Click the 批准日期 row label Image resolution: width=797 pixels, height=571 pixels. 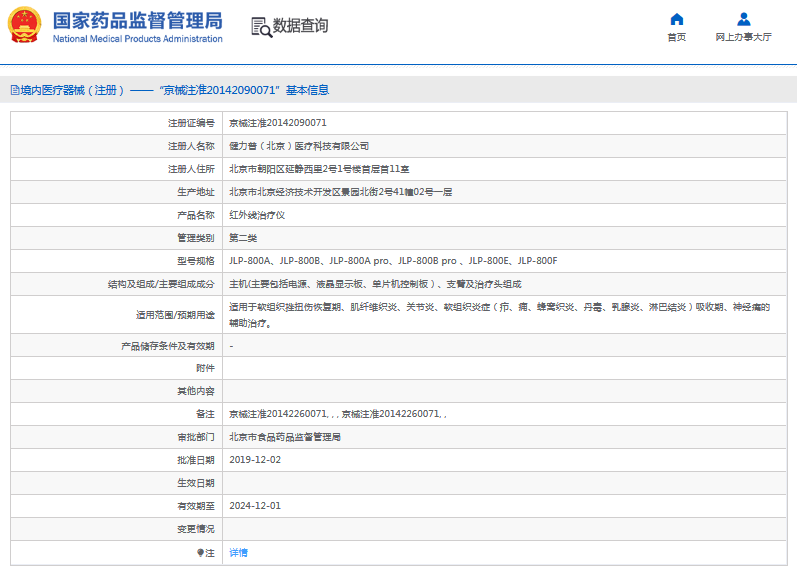click(196, 460)
